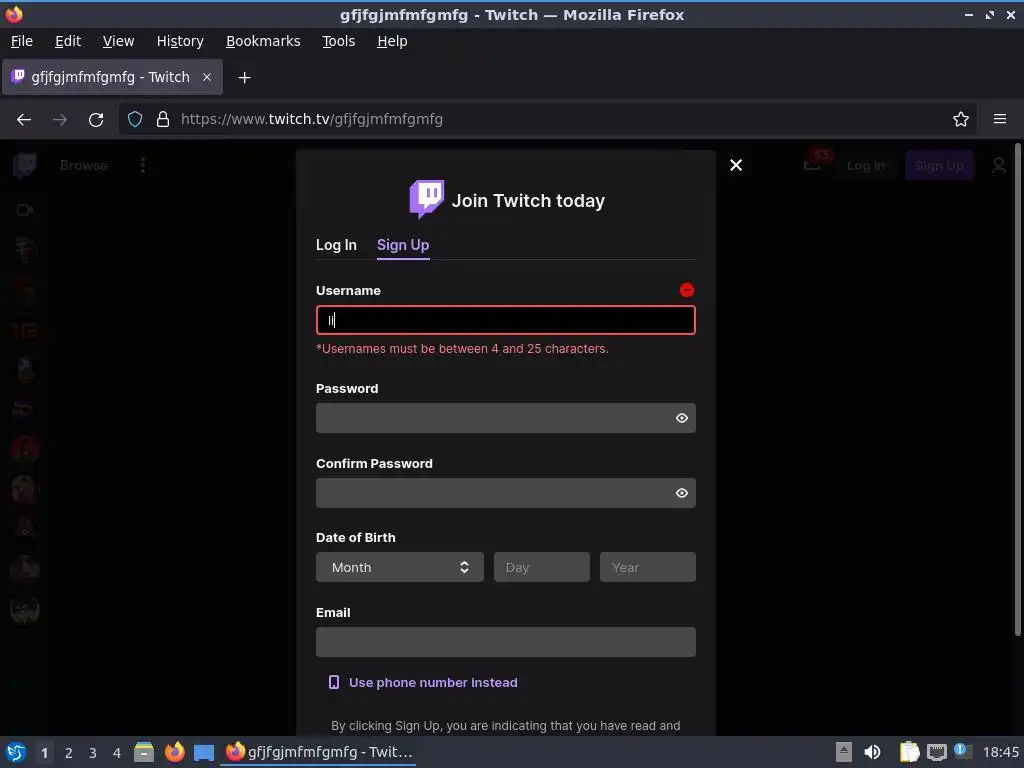
Task: Click the Use phone number instead link
Action: (x=433, y=682)
